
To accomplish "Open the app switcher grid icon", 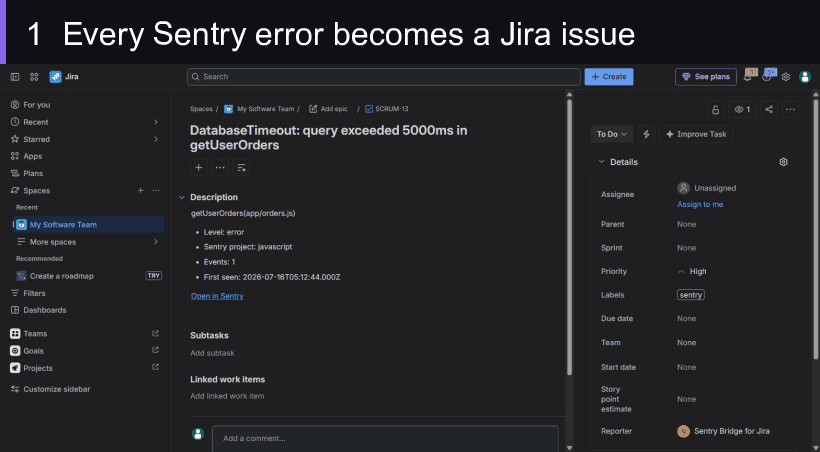I will [x=34, y=77].
